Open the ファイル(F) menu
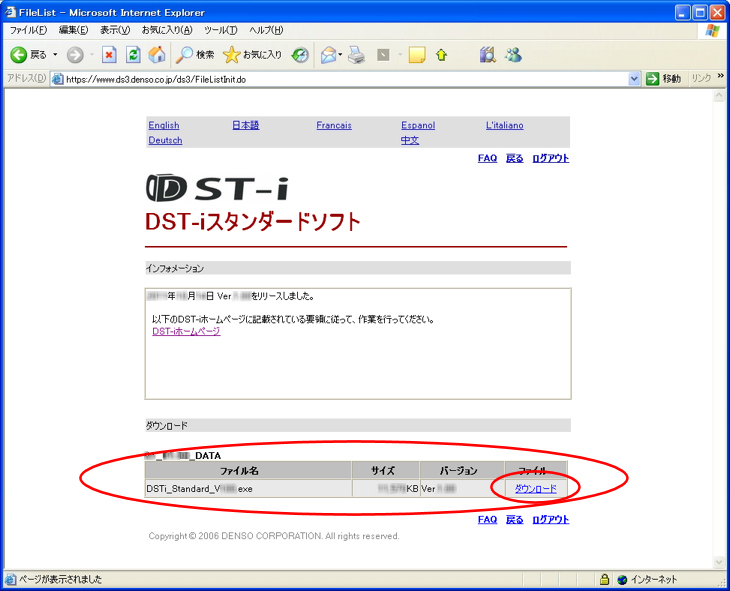Screen dimensions: 730x591 click(28, 30)
